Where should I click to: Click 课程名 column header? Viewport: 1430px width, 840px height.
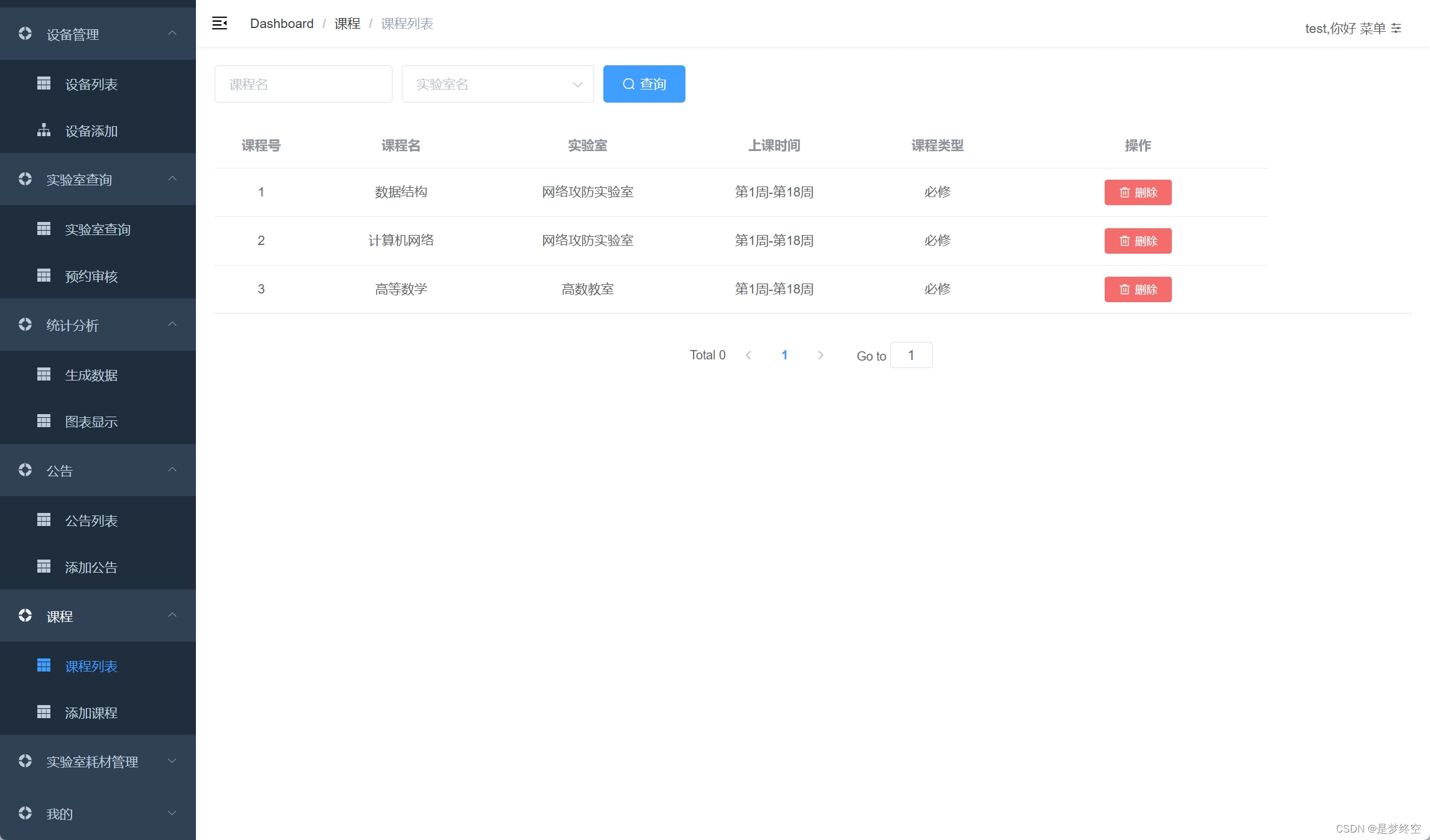click(401, 145)
